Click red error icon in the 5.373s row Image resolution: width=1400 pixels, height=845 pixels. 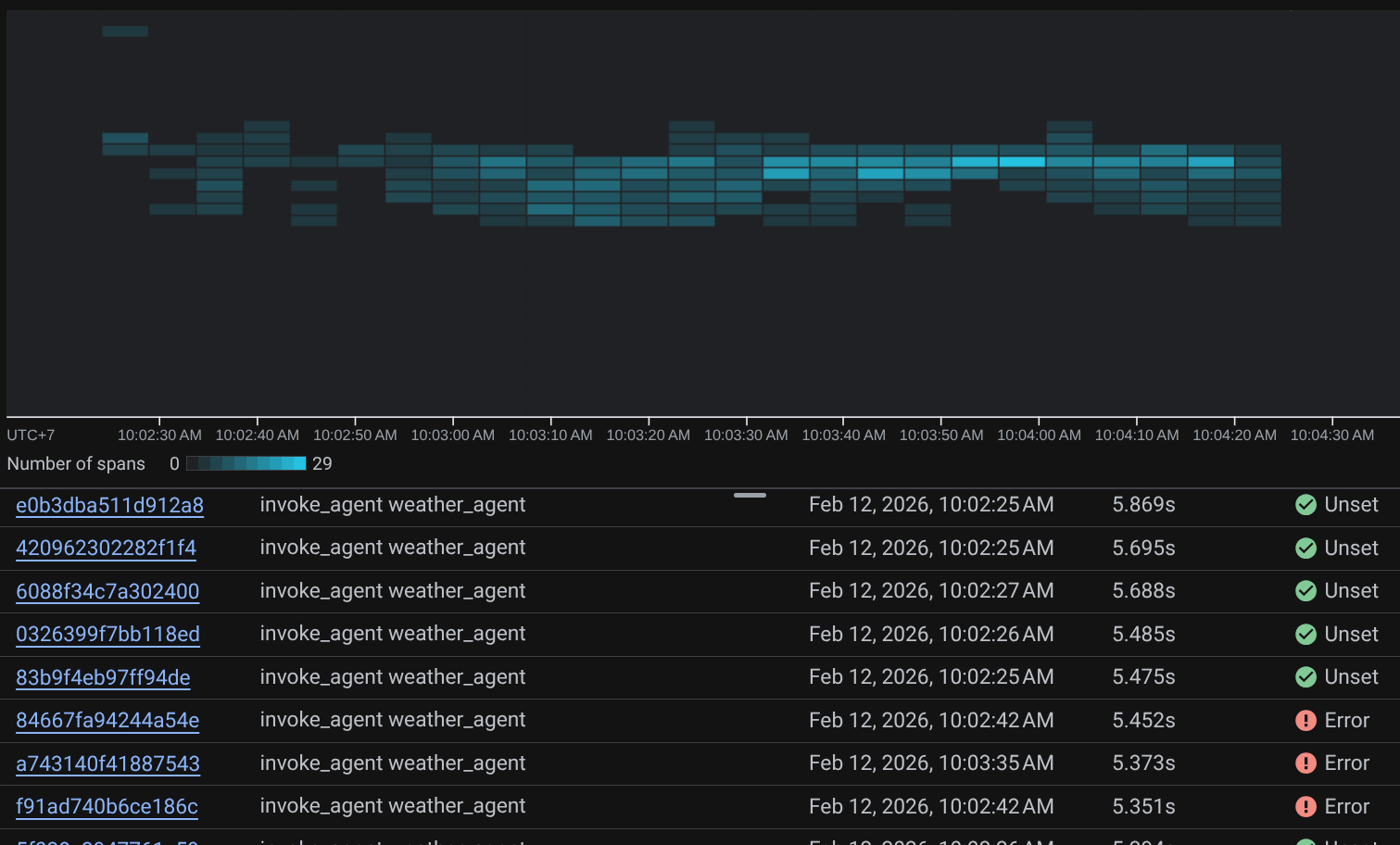pyautogui.click(x=1305, y=763)
